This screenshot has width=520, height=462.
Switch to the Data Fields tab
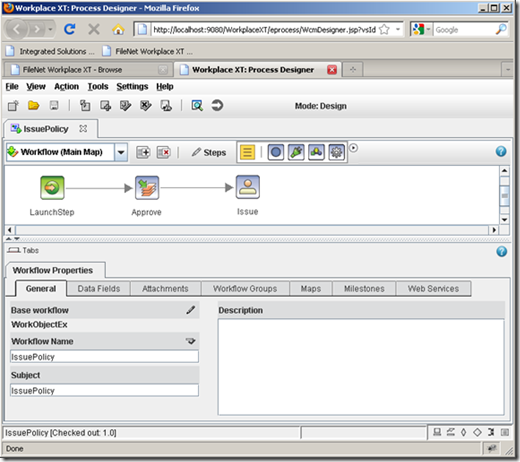[99, 289]
